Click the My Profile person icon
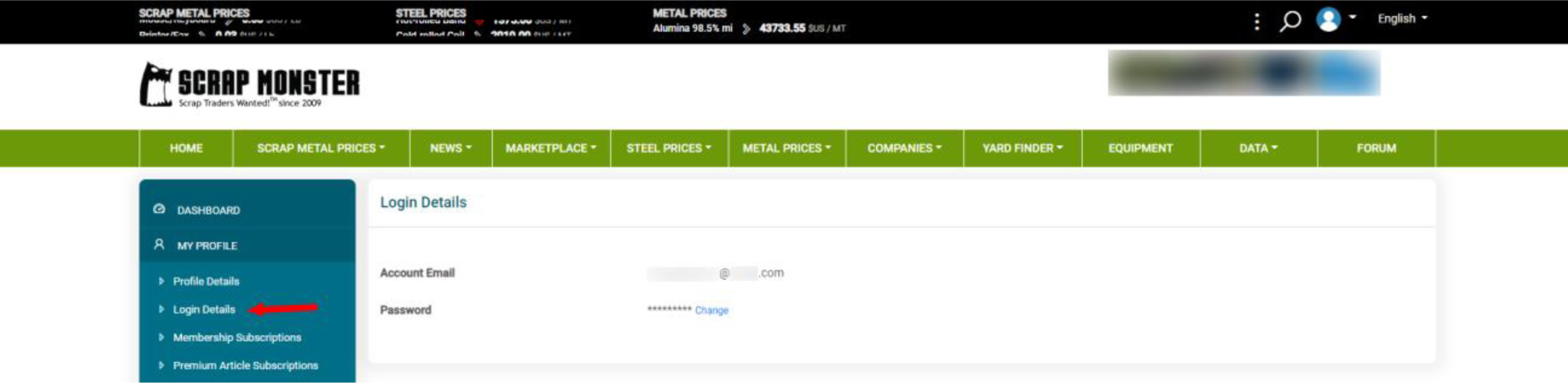 coord(159,245)
